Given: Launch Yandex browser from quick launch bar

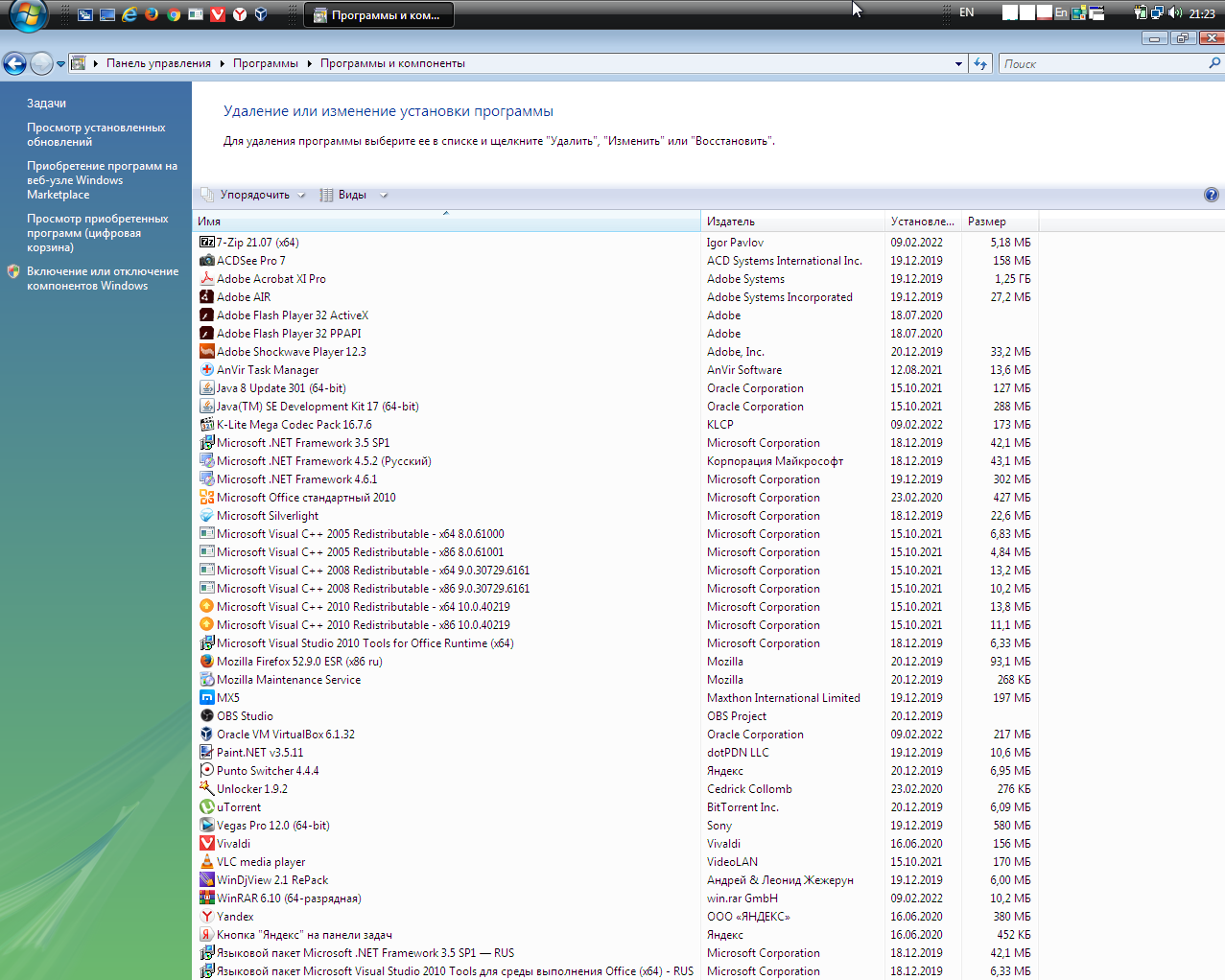Looking at the screenshot, I should (240, 14).
